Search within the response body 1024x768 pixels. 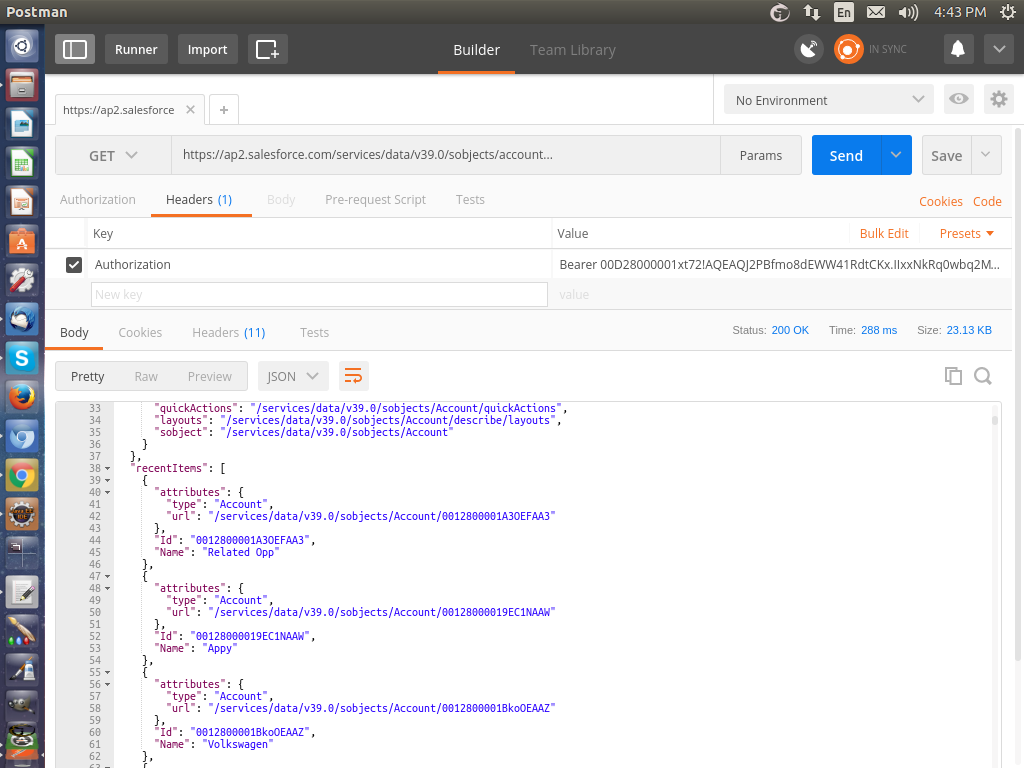coord(983,376)
